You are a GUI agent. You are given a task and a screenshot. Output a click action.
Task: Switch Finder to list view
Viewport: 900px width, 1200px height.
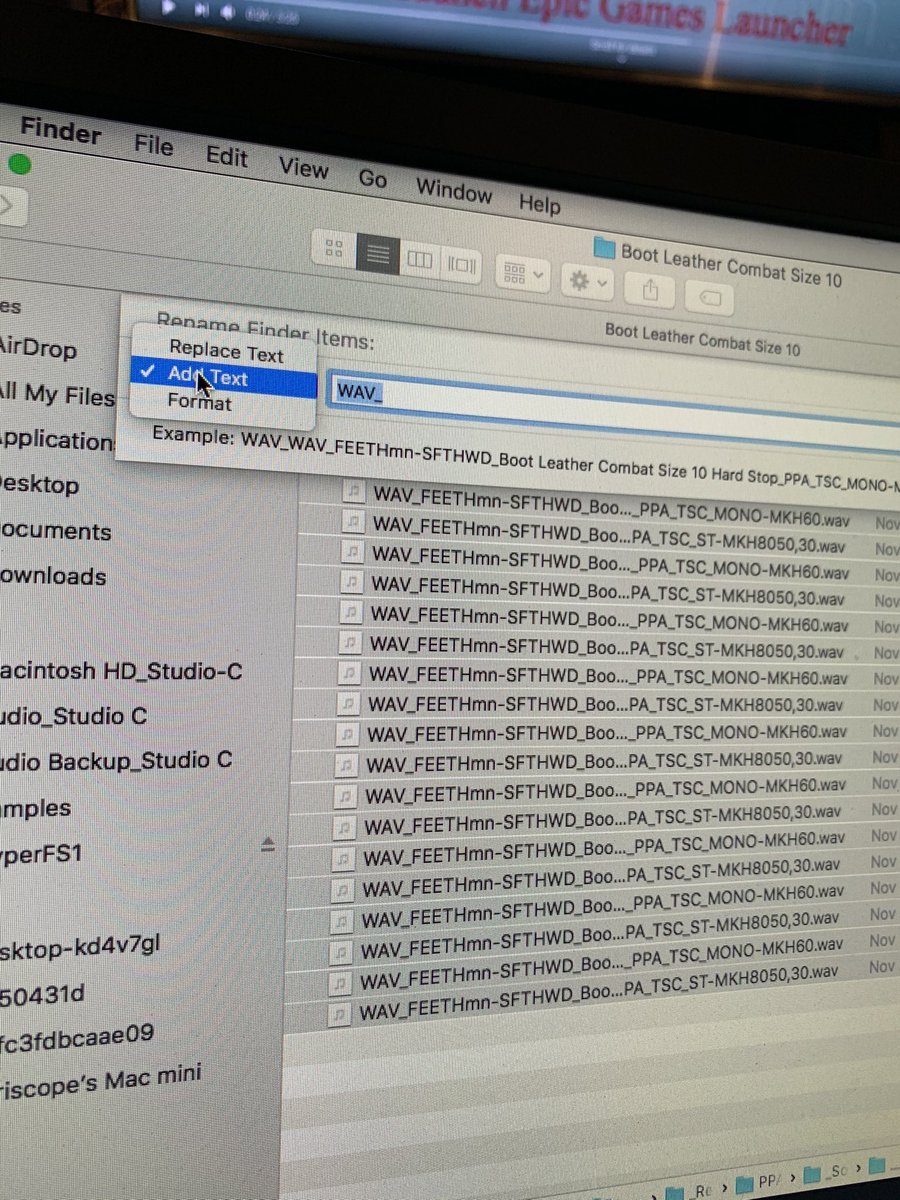[x=378, y=255]
